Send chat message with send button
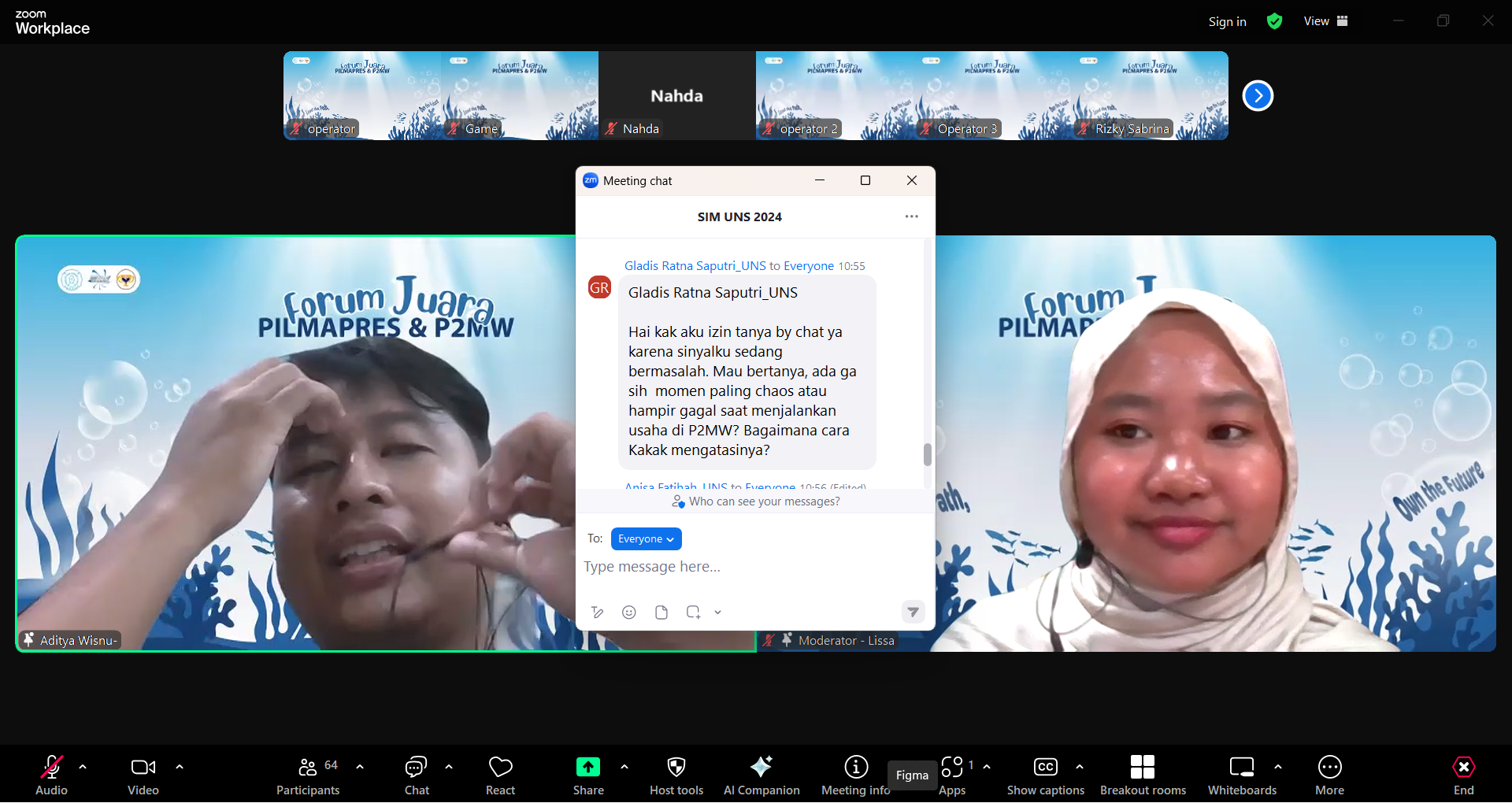Screen dimensions: 1512x803 point(913,612)
